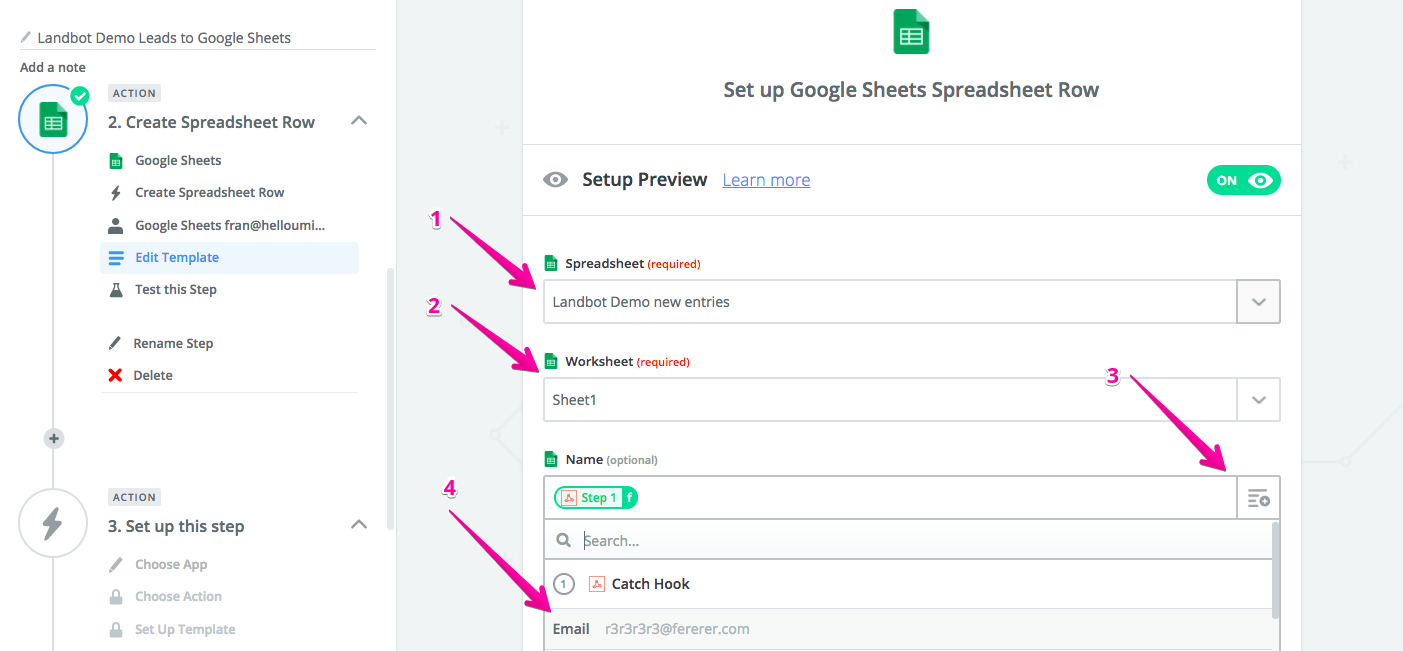Screen dimensions: 1403x651
Task: Click the Catch Hook heading
Action: point(650,584)
